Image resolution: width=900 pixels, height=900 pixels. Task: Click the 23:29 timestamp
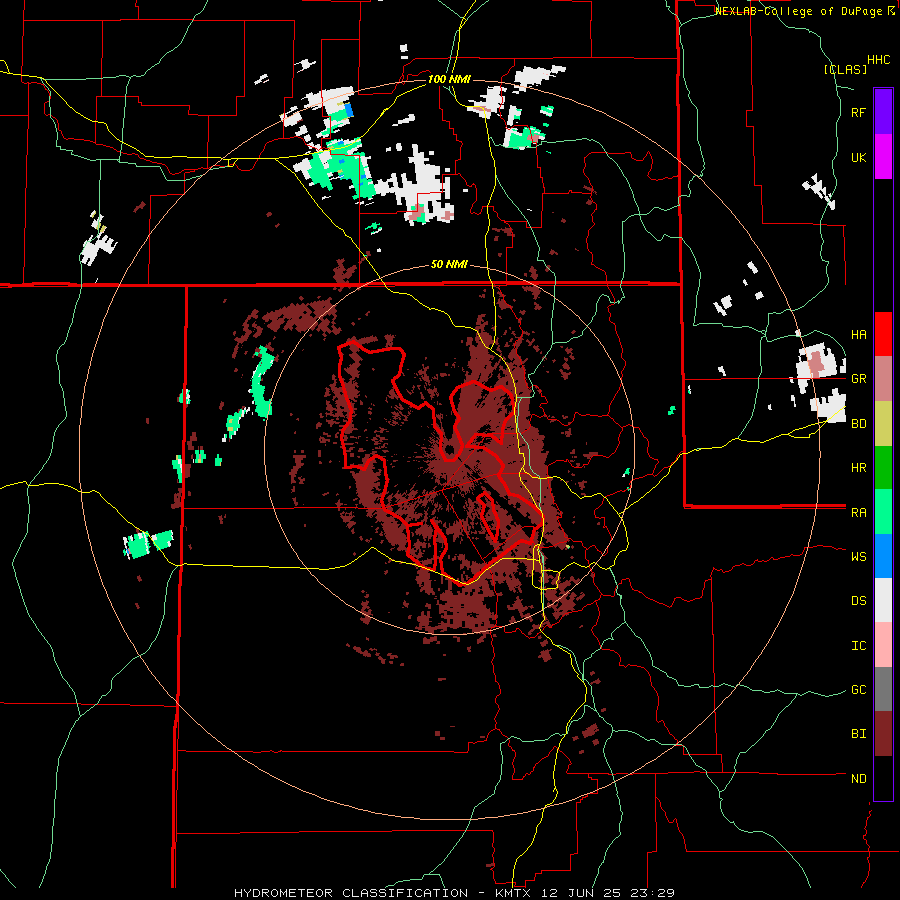coord(655,893)
